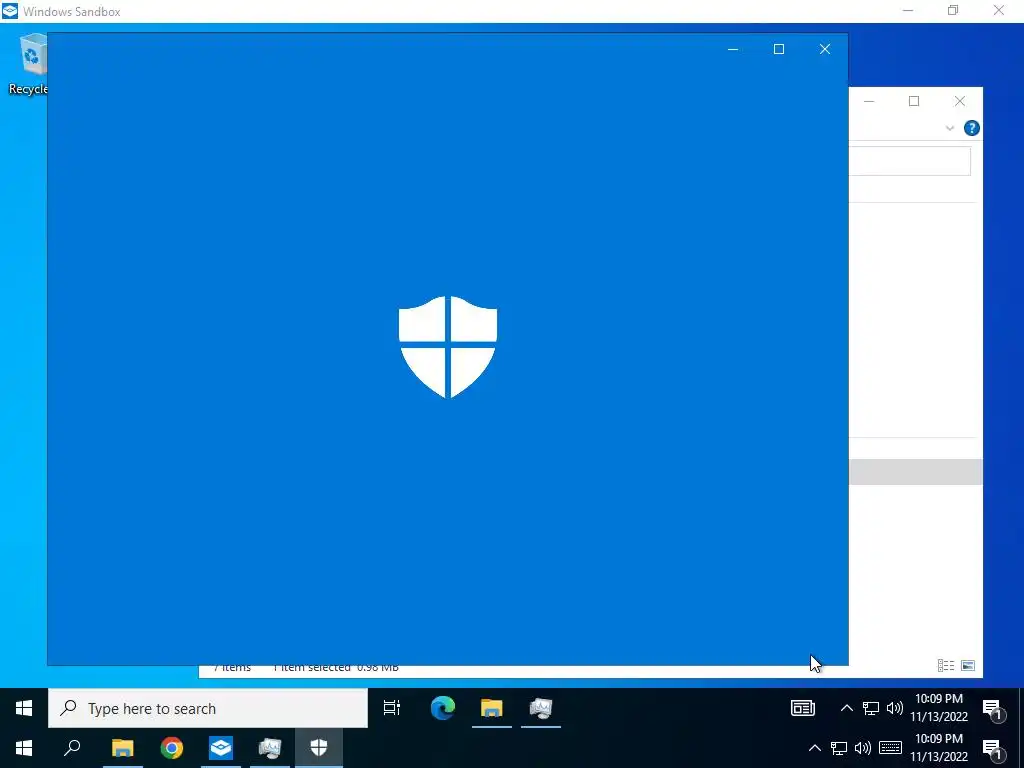This screenshot has height=768, width=1024.
Task: Close the Windows Security splash window
Action: pos(825,49)
